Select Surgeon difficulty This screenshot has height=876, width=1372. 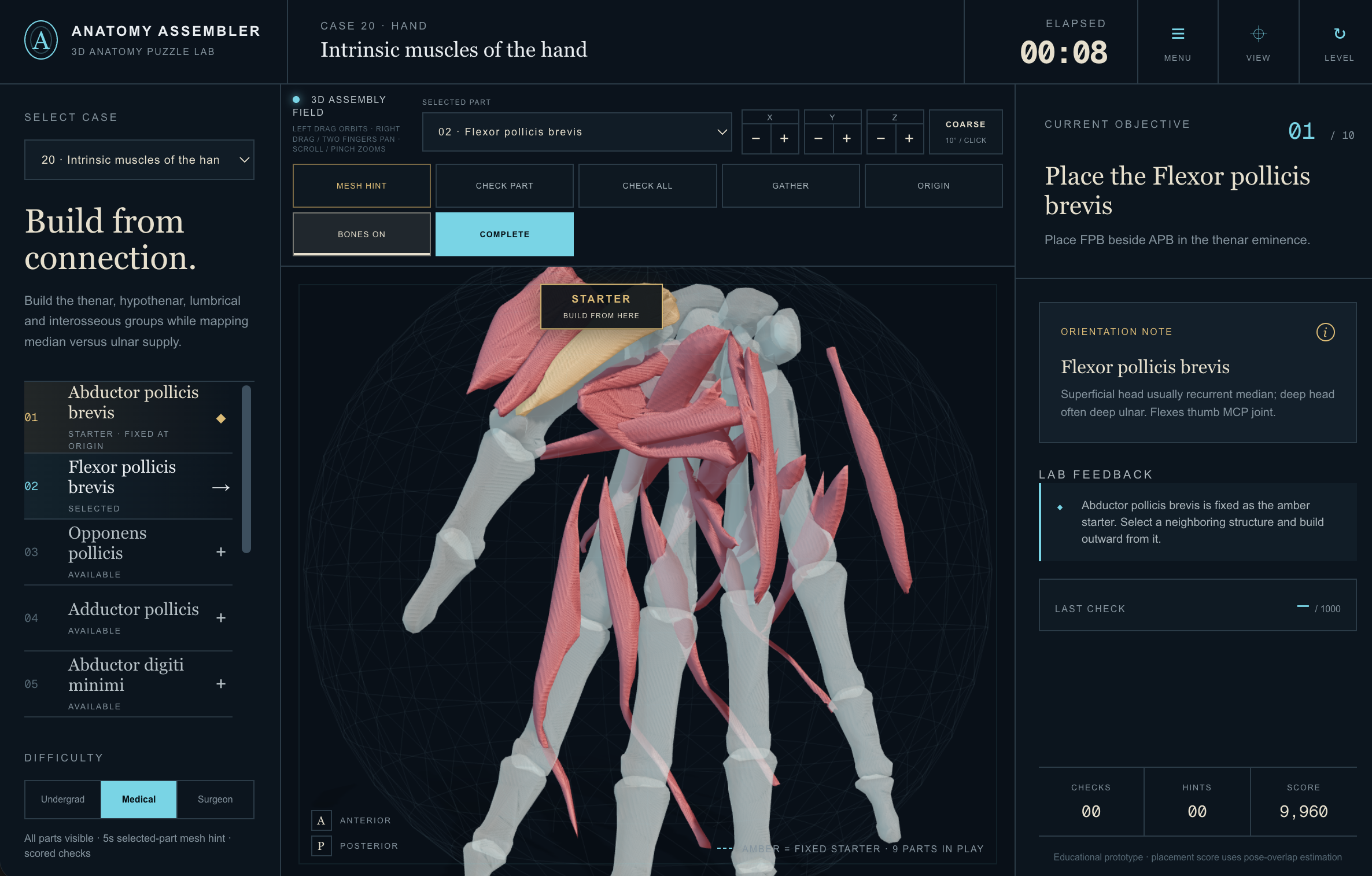[x=215, y=799]
